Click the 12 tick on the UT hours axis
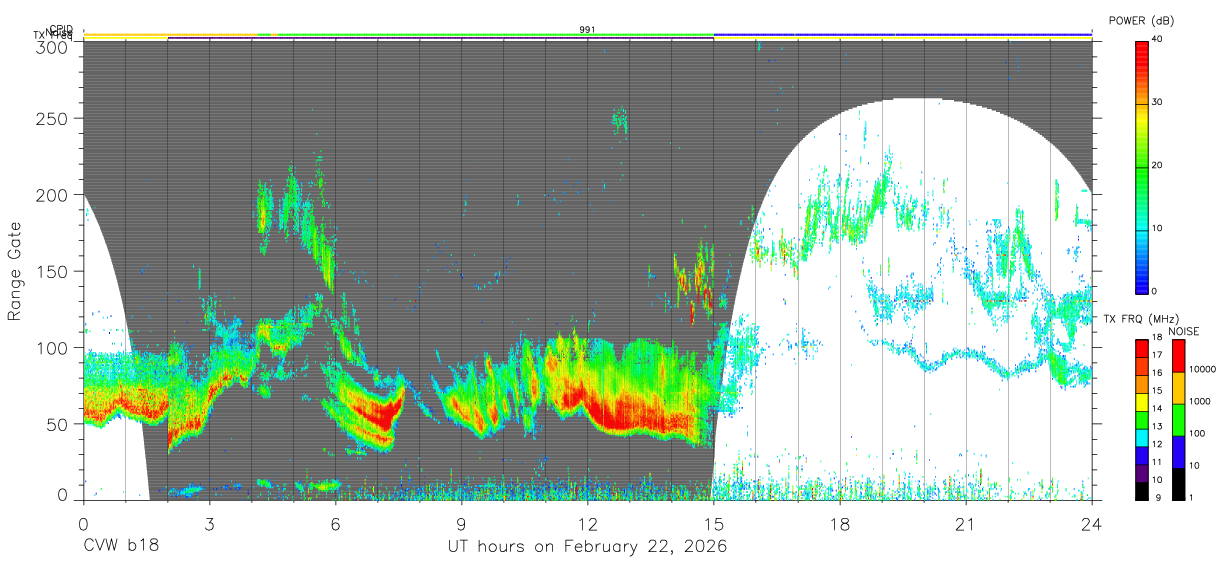Image resolution: width=1228 pixels, height=567 pixels. [x=588, y=524]
